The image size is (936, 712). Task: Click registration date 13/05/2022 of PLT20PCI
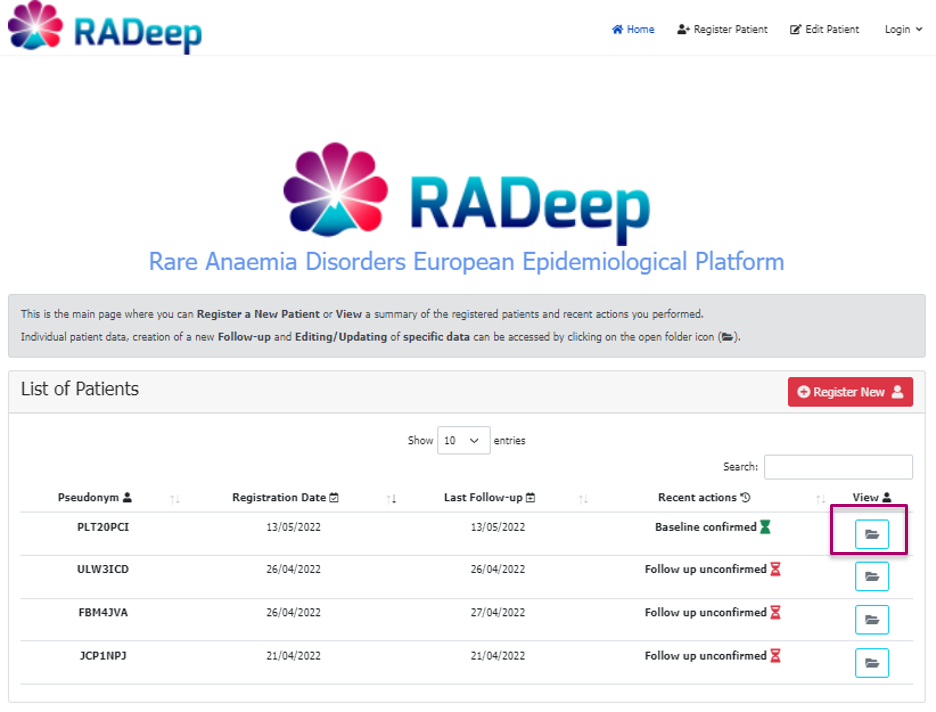click(x=293, y=527)
